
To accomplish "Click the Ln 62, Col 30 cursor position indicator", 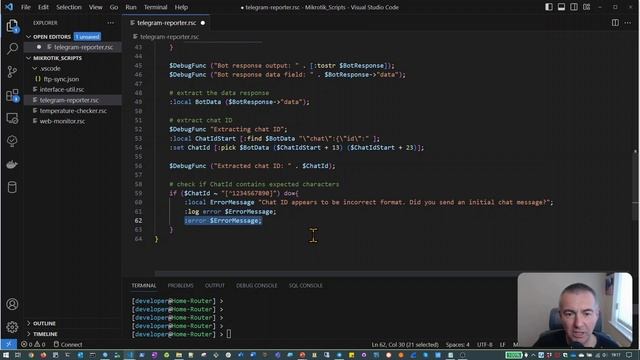I will coord(405,344).
